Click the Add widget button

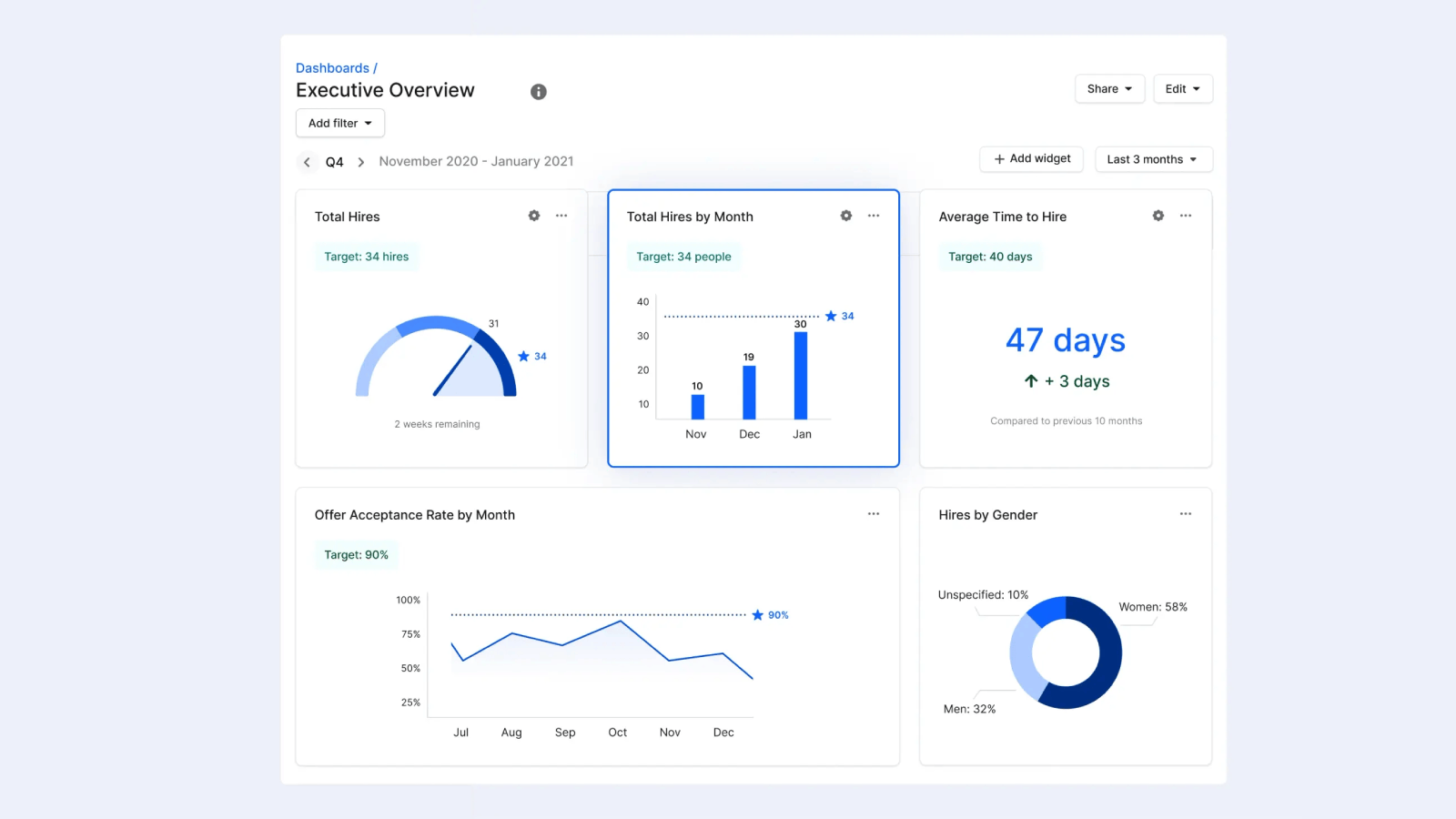[1031, 158]
